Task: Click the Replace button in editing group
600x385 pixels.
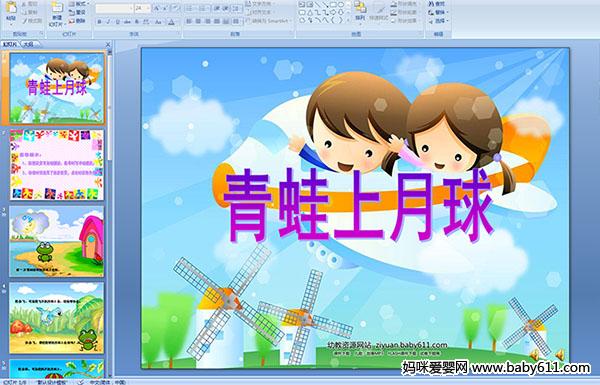Action: [x=437, y=12]
